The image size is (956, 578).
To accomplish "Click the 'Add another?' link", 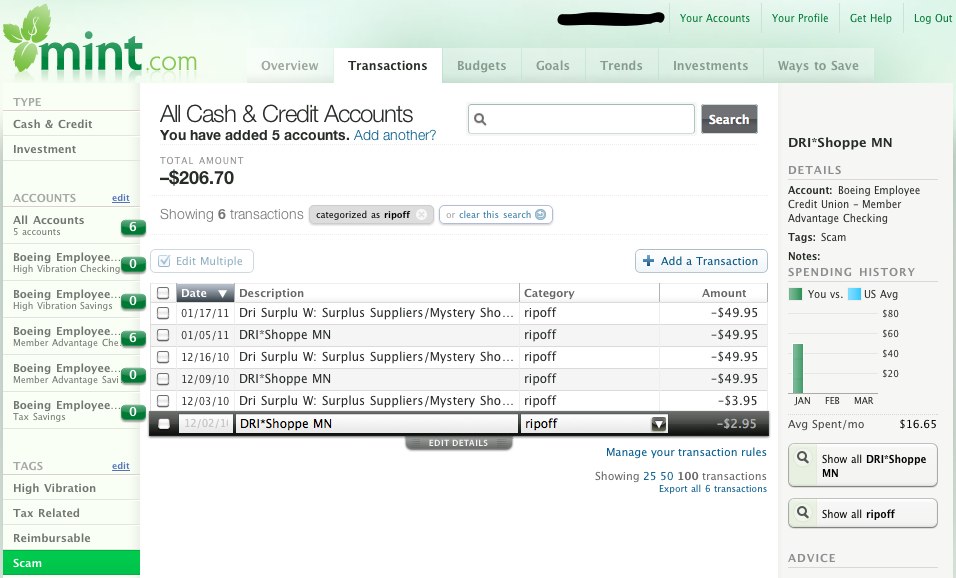I will 395,135.
